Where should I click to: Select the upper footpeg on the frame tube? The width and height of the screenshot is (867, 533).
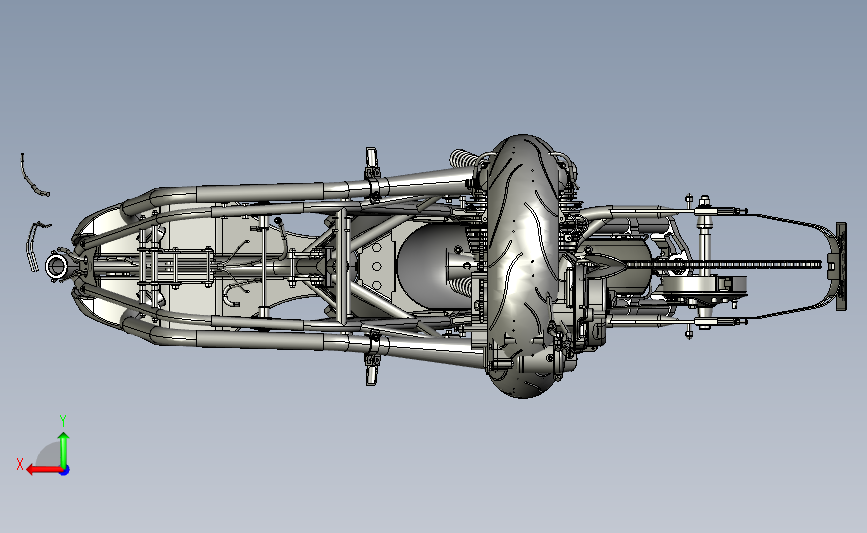coord(371,156)
